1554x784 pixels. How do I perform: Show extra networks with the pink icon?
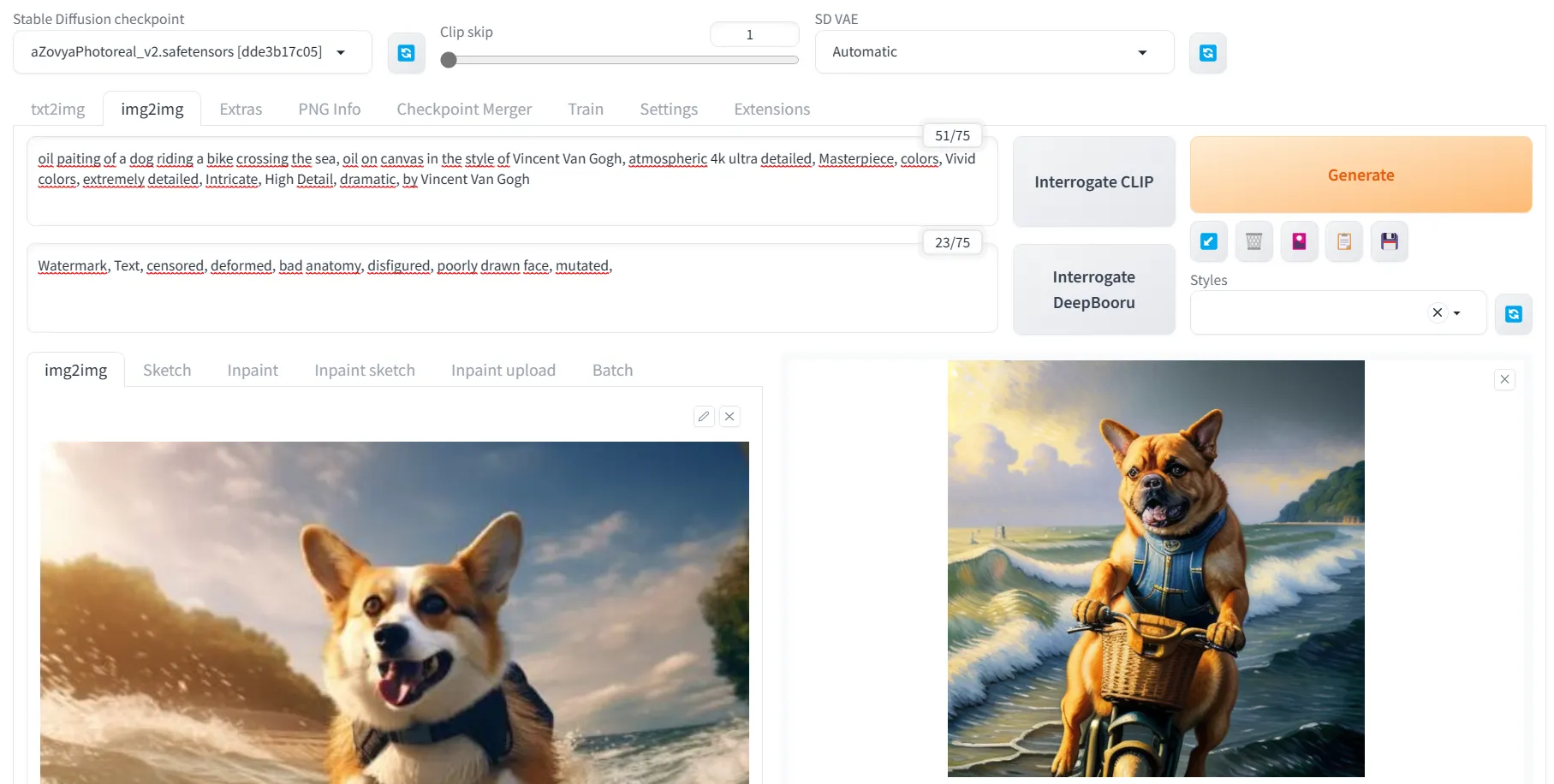pos(1299,241)
